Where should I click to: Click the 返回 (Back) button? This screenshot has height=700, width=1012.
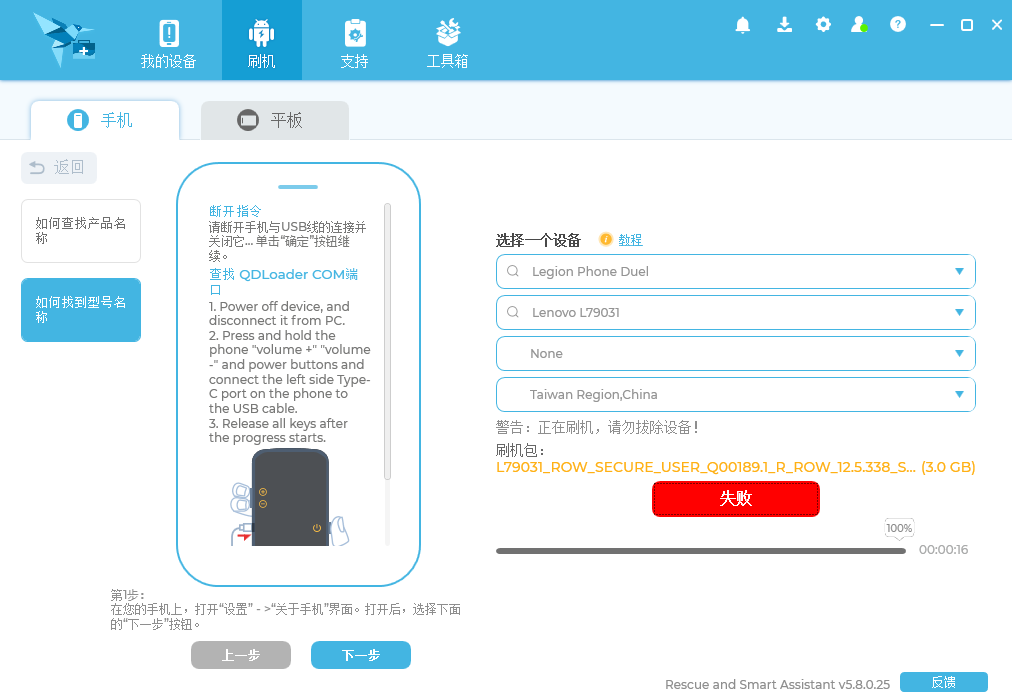[x=59, y=168]
